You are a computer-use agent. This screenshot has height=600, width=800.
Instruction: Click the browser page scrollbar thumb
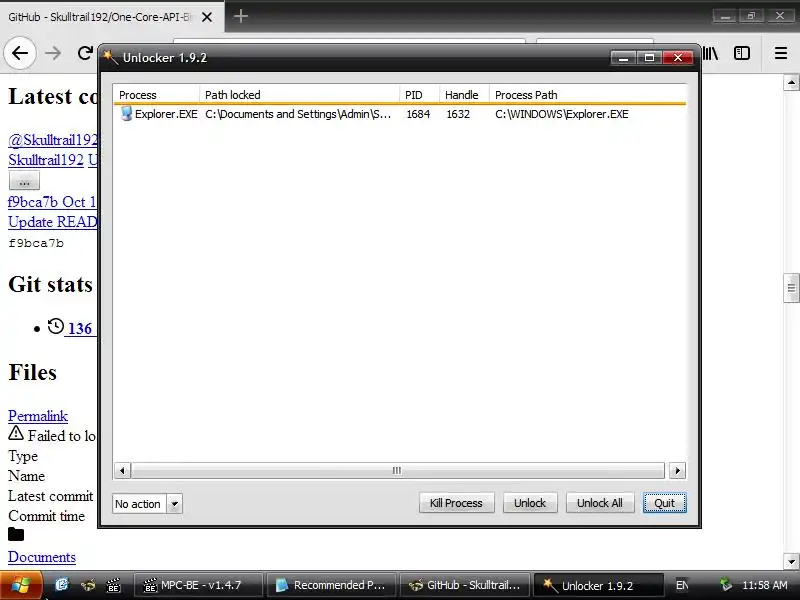click(791, 288)
